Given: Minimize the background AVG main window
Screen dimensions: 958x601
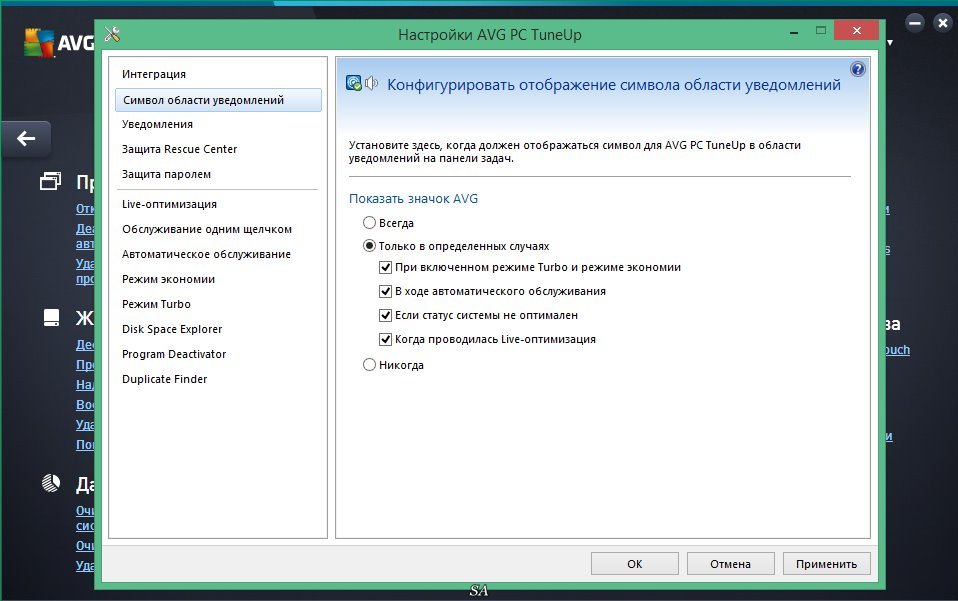Looking at the screenshot, I should coord(915,23).
